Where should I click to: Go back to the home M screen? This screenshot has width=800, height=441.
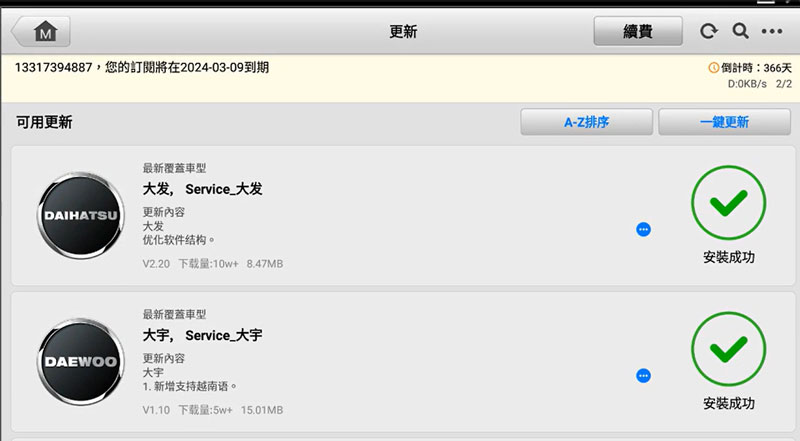[x=41, y=32]
